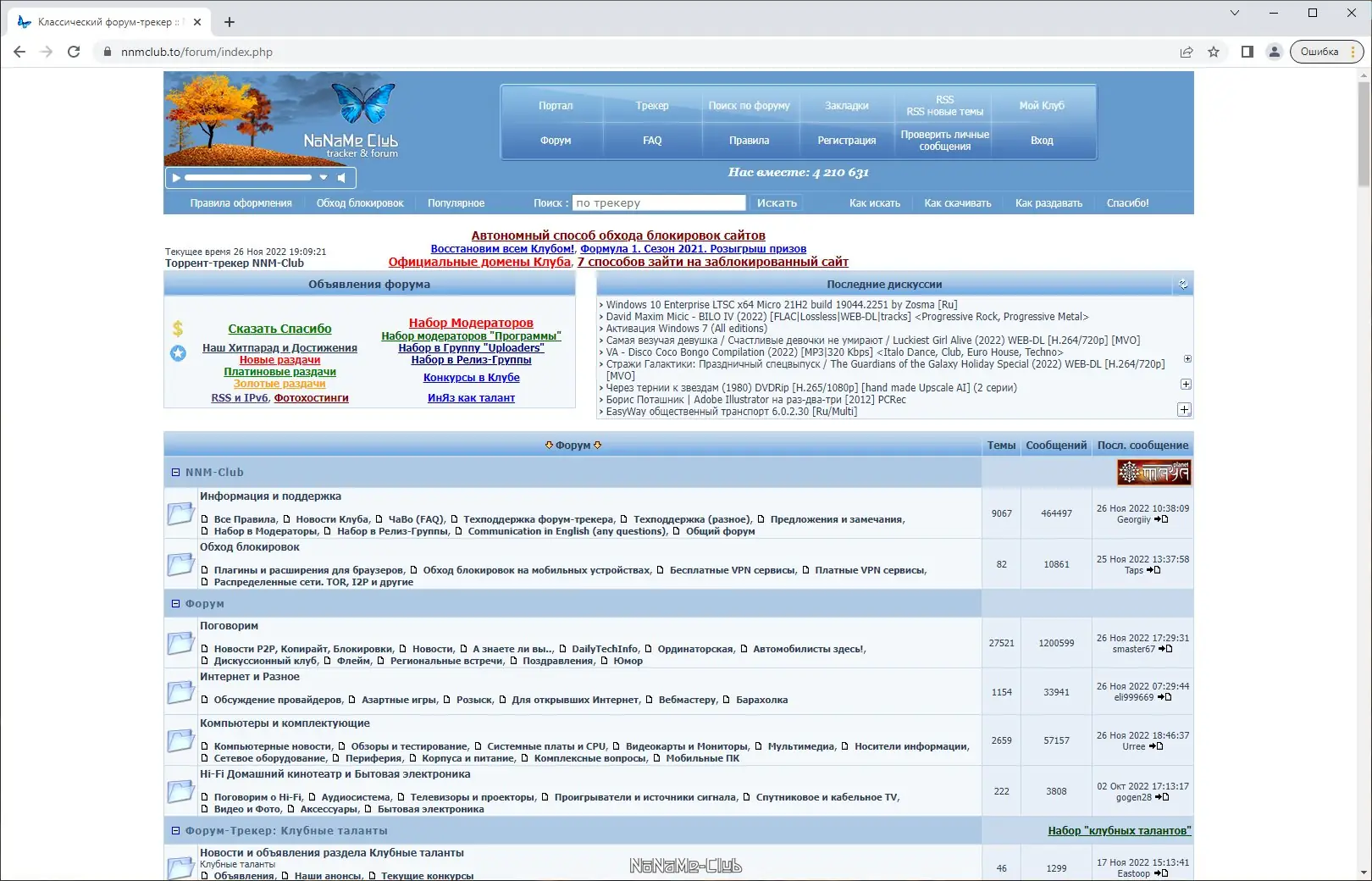Viewport: 1372px width, 881px height.
Task: Open the Вход login menu item
Action: click(x=1042, y=141)
